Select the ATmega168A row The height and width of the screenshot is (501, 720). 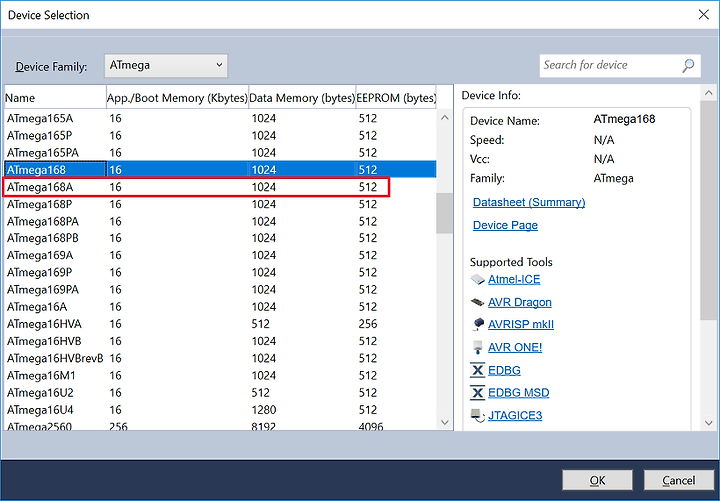click(x=220, y=187)
